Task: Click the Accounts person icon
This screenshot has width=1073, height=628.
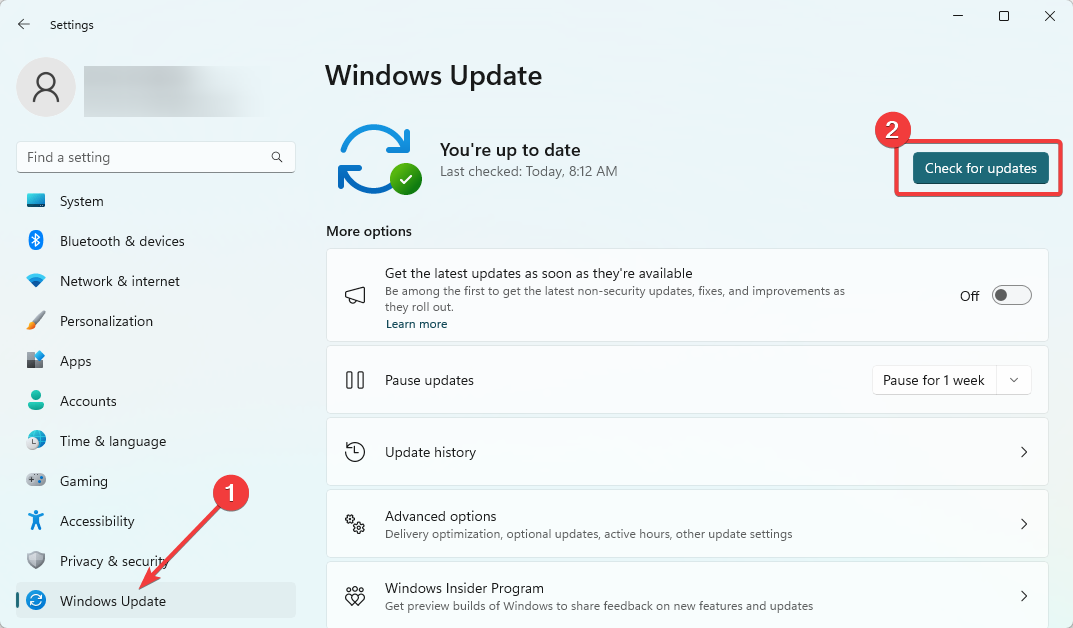Action: click(x=36, y=400)
